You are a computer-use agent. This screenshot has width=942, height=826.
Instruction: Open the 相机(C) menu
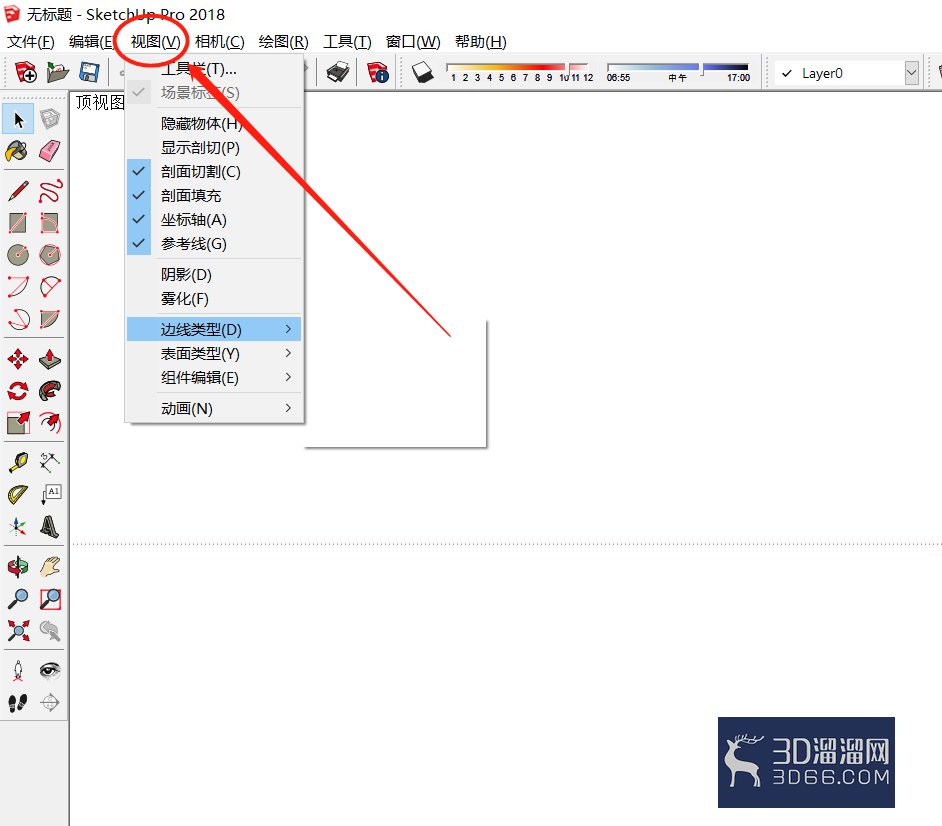click(219, 41)
